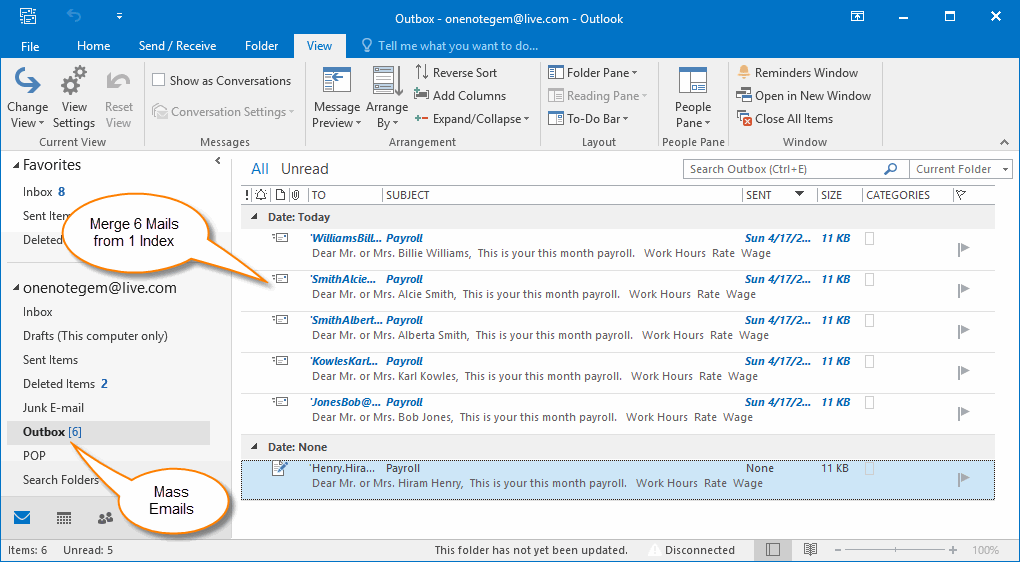
Task: Open Customize Quick Access Toolbar arrow
Action: [120, 17]
